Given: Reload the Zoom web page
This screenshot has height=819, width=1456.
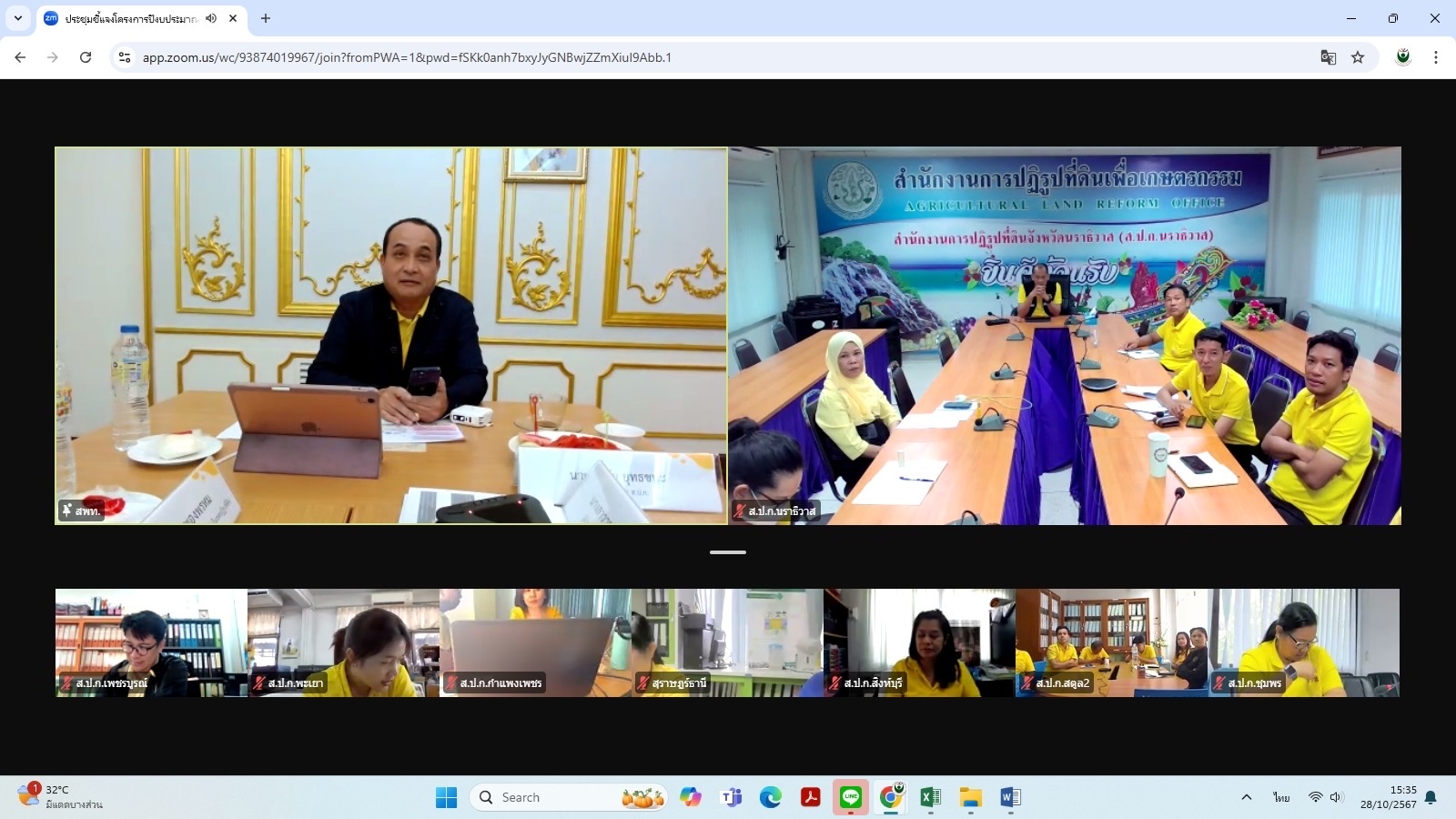Looking at the screenshot, I should pyautogui.click(x=86, y=57).
